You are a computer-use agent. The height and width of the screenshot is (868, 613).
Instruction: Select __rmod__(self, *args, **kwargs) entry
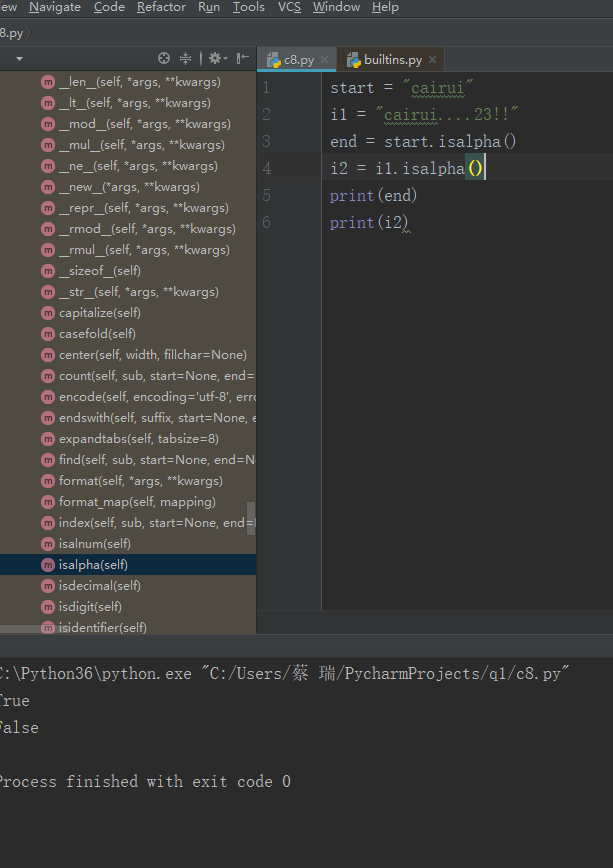(147, 229)
